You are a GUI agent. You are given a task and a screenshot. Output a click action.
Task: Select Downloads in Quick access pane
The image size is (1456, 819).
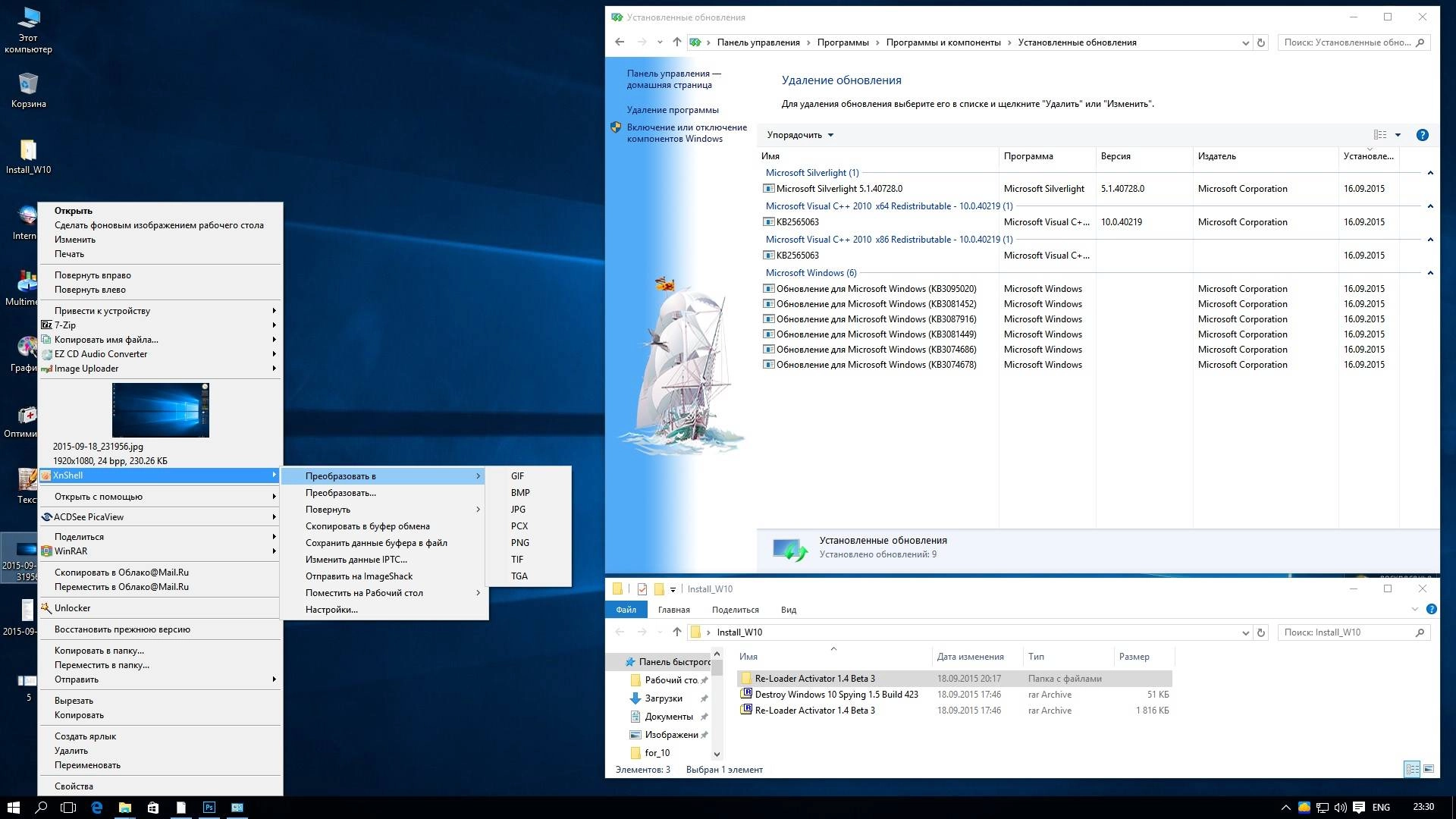click(664, 698)
